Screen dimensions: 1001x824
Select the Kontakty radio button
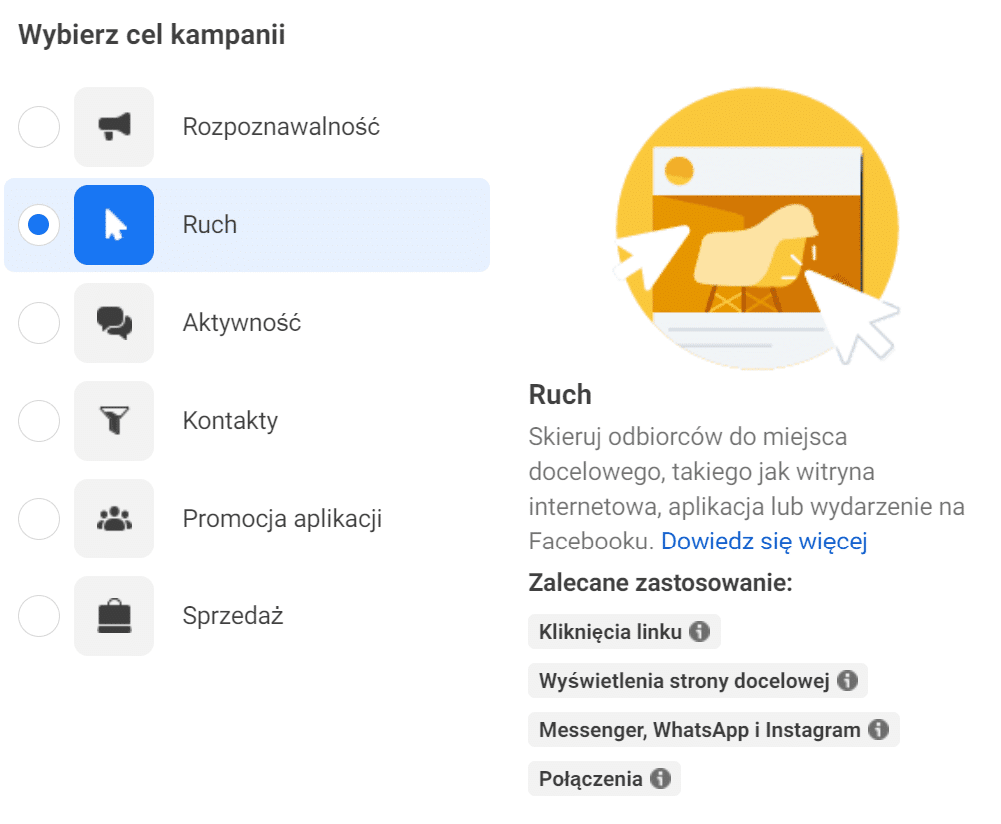click(38, 420)
